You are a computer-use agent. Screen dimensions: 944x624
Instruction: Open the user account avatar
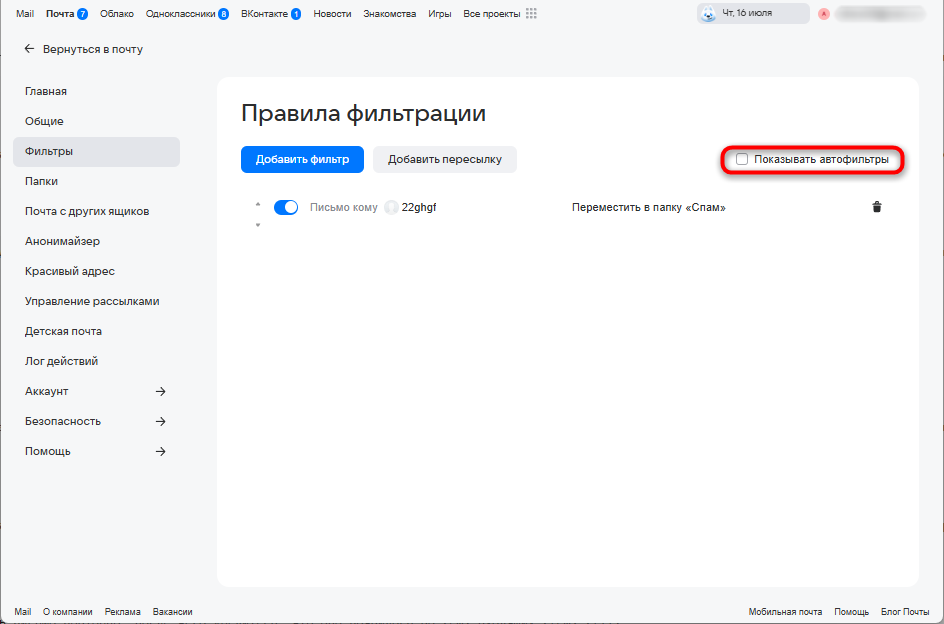click(824, 14)
